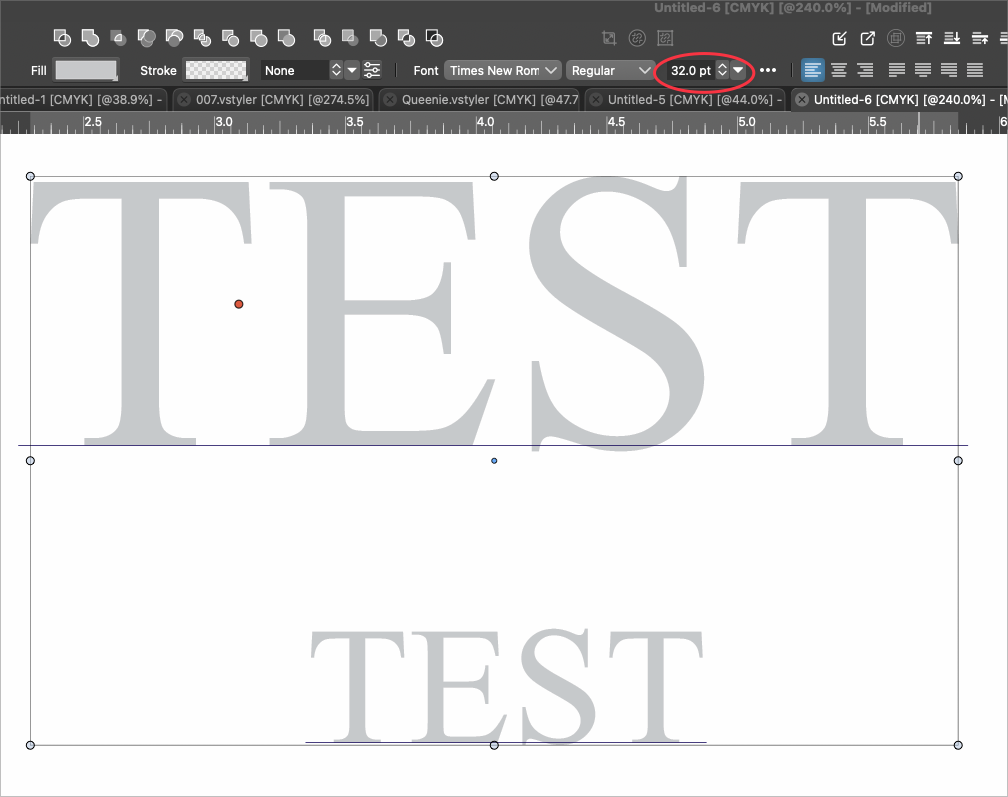Click the first boolean shape icon
The image size is (1008, 797).
(x=62, y=38)
